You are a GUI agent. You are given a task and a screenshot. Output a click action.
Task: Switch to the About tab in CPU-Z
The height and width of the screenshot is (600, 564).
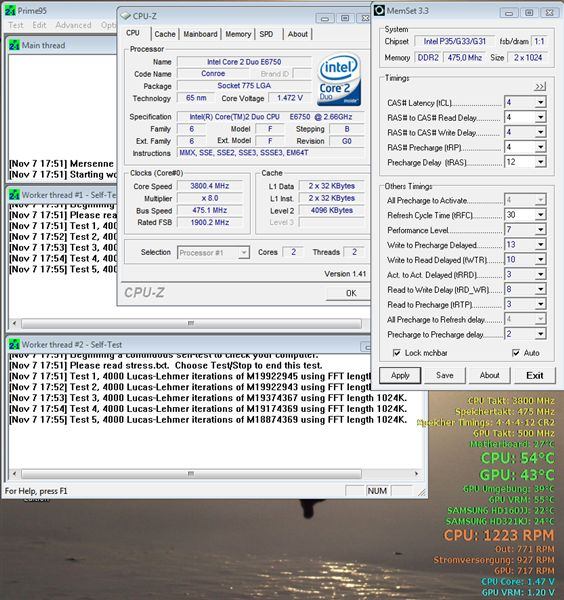pos(298,34)
